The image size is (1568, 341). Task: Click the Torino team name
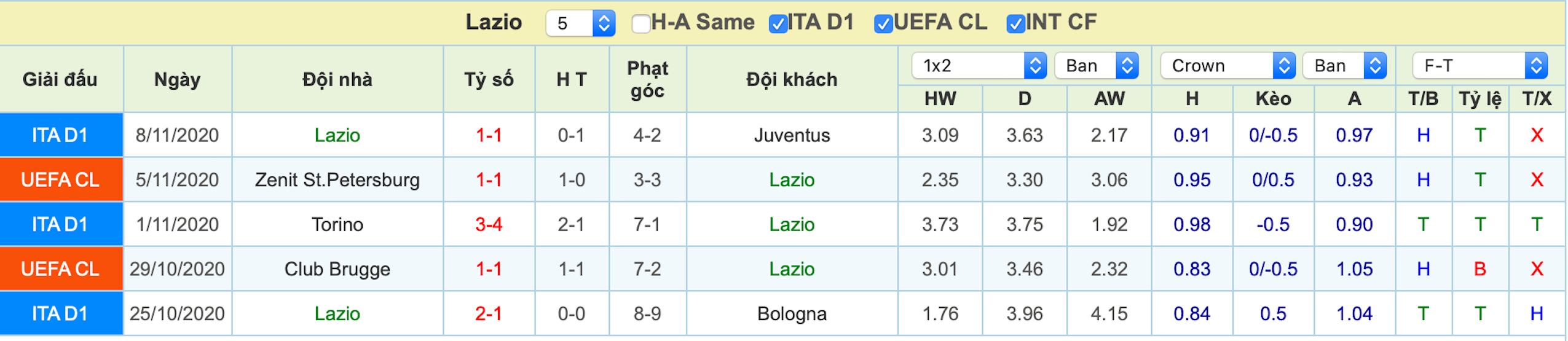tap(337, 224)
